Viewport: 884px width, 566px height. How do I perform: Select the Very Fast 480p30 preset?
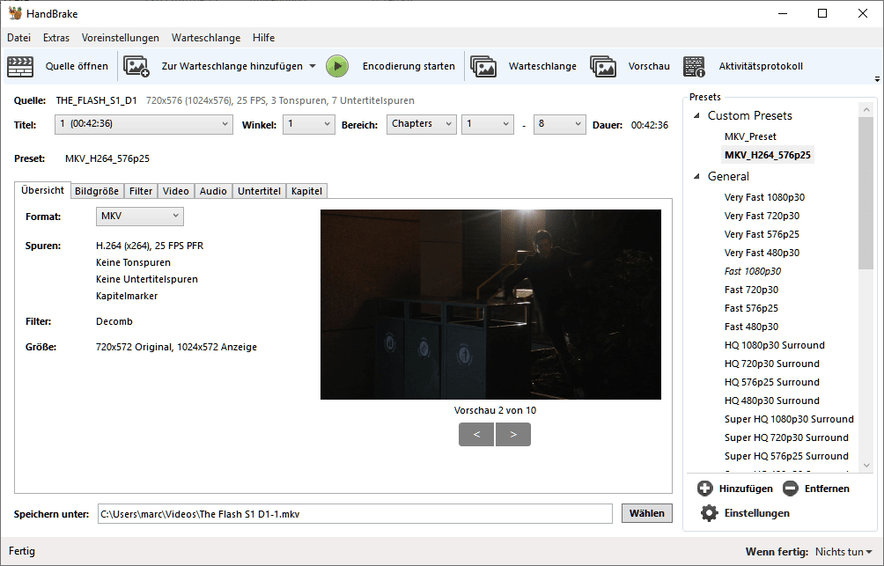(x=762, y=253)
